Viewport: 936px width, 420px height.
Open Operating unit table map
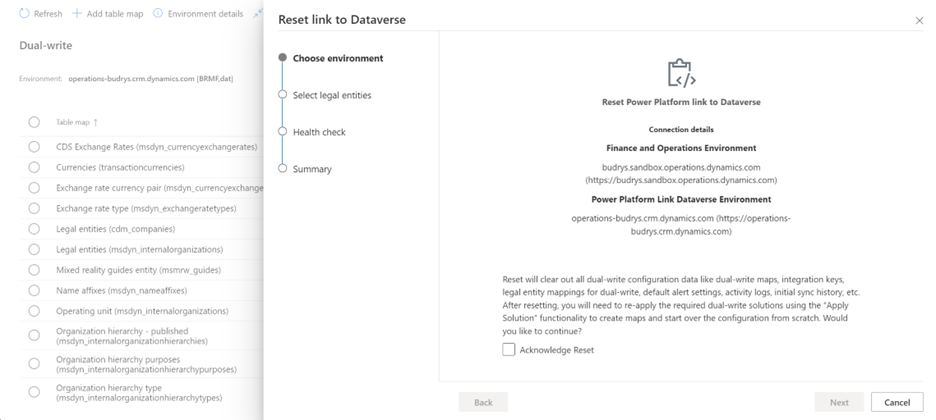142,311
